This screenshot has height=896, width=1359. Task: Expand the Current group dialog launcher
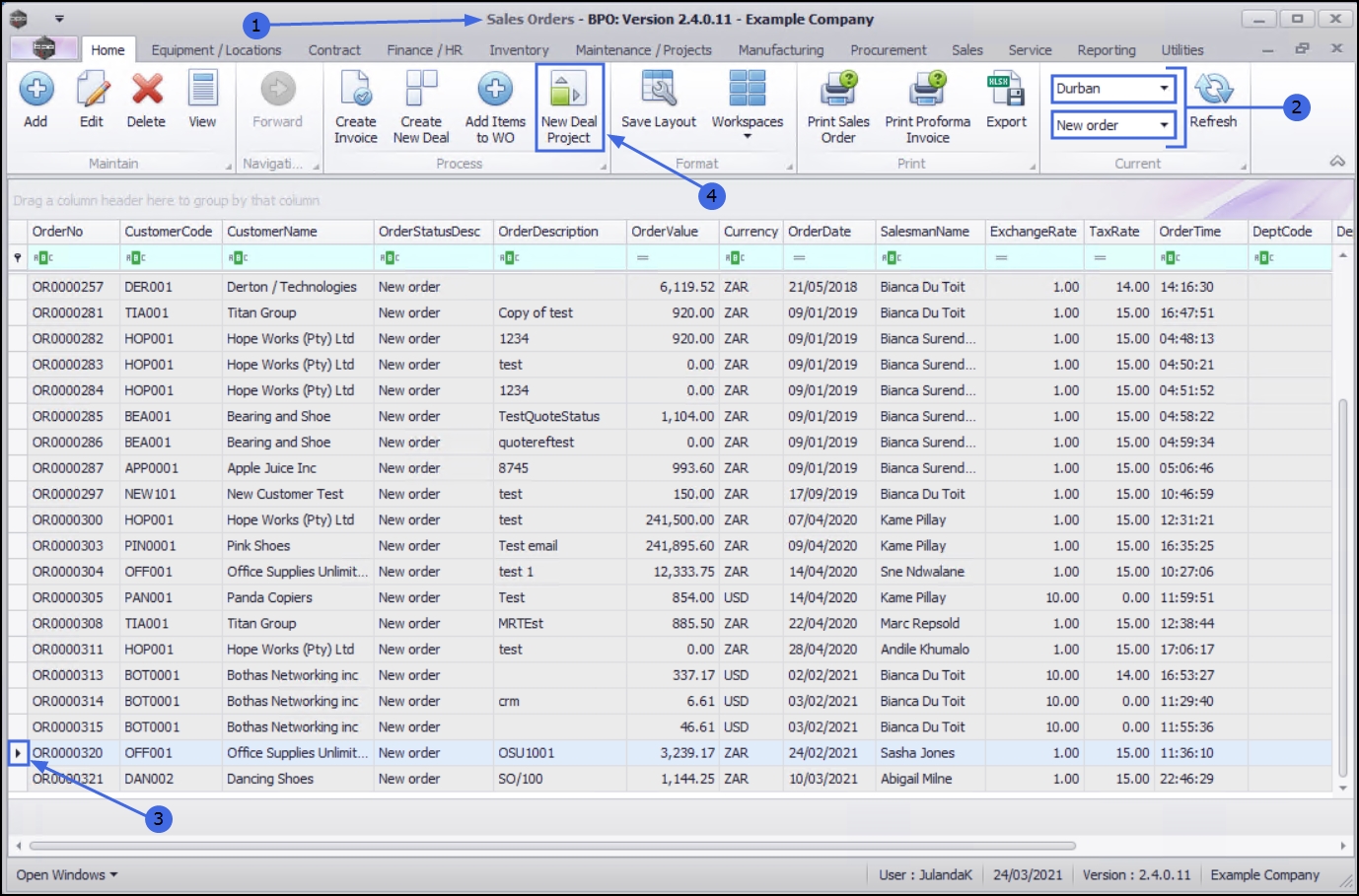tap(1243, 167)
